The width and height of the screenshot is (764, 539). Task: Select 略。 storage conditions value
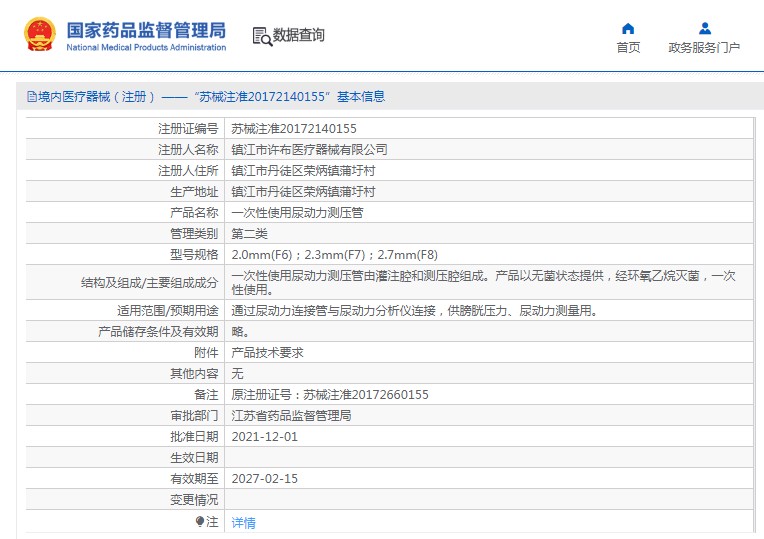coord(240,331)
